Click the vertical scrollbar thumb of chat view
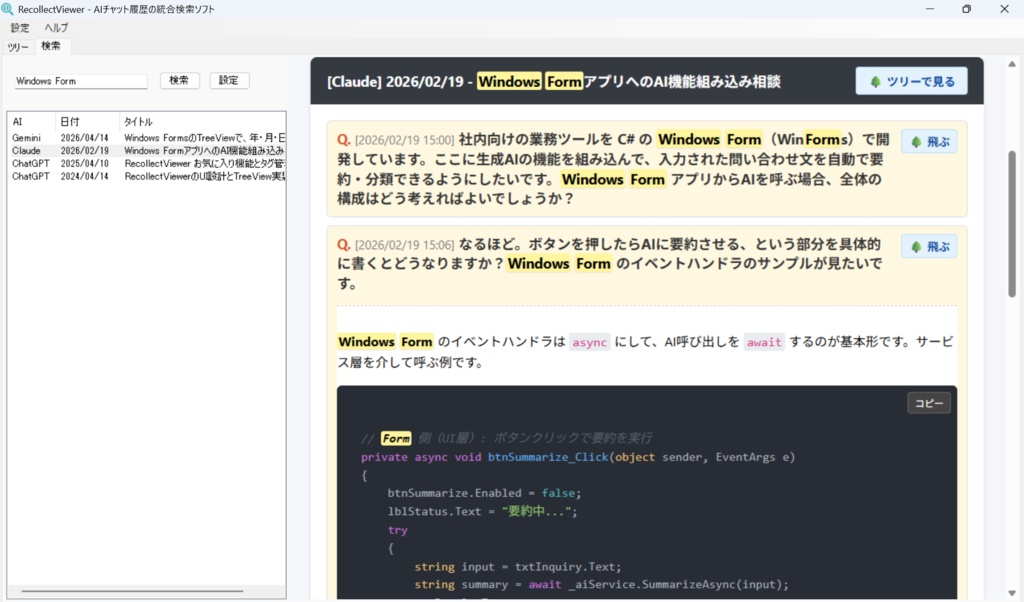This screenshot has height=602, width=1024. [1012, 224]
